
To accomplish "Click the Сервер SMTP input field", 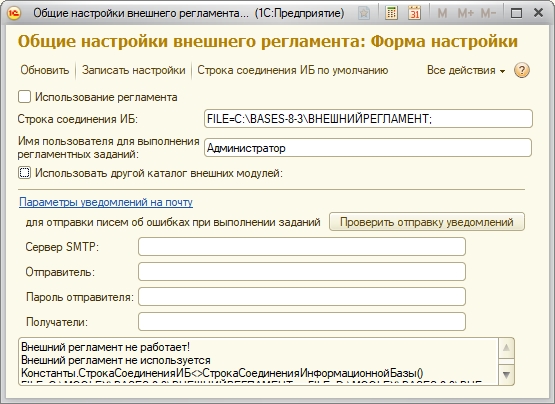I will (x=302, y=246).
